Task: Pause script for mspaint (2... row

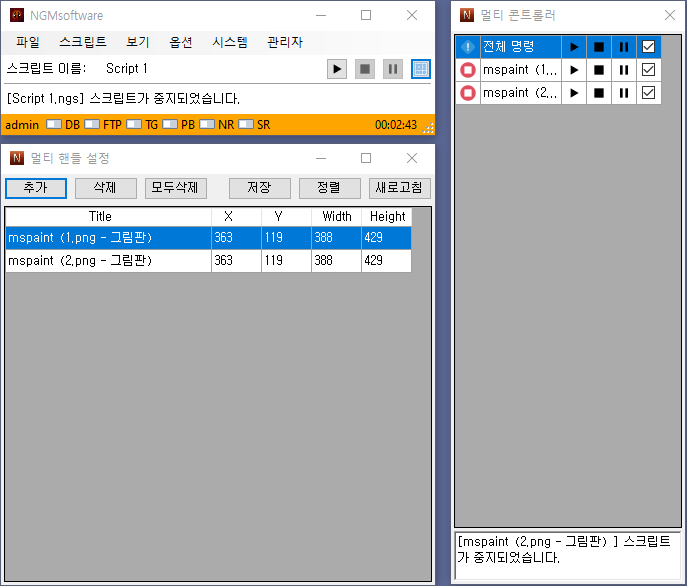Action: click(x=624, y=93)
